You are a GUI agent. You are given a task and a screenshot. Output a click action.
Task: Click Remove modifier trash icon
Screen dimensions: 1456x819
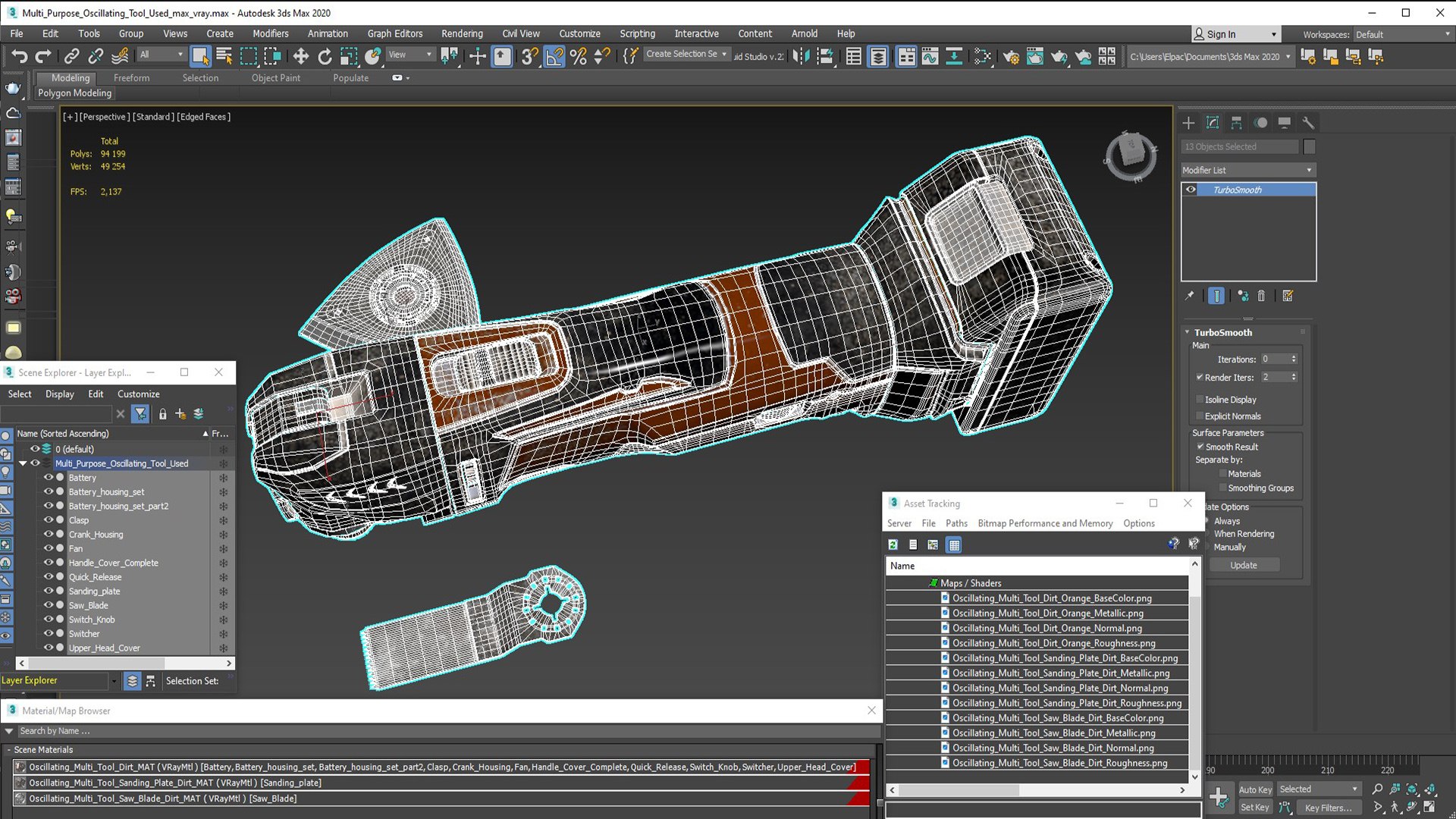[x=1261, y=296]
